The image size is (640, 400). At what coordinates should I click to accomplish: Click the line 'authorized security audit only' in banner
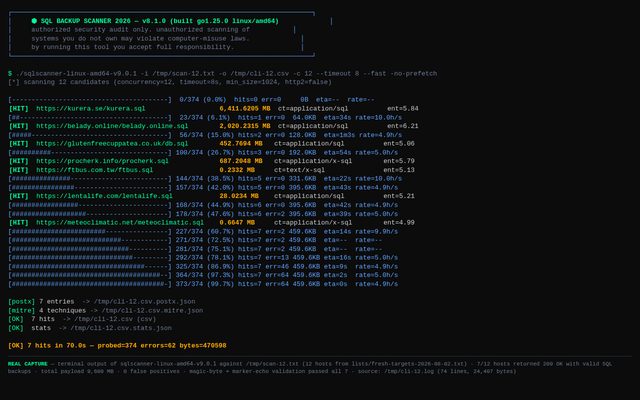pos(140,30)
